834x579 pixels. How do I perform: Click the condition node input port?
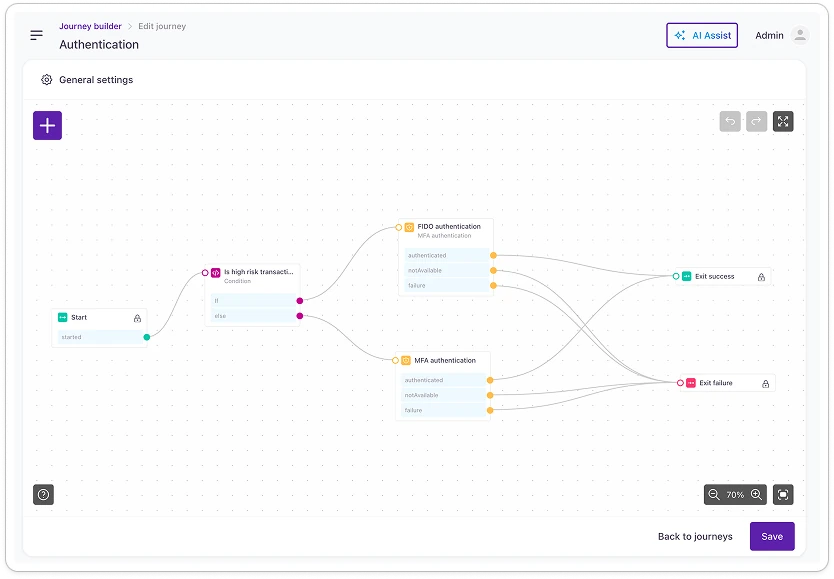205,273
